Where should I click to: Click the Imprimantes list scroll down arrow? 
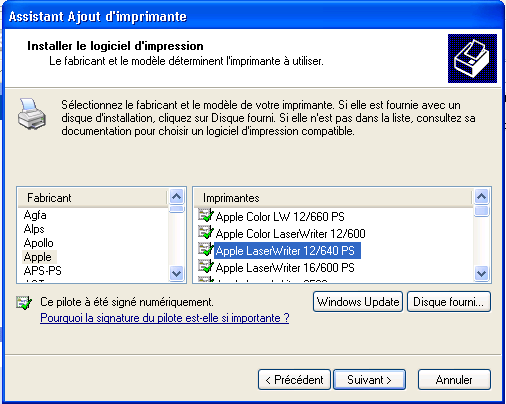coord(482,274)
